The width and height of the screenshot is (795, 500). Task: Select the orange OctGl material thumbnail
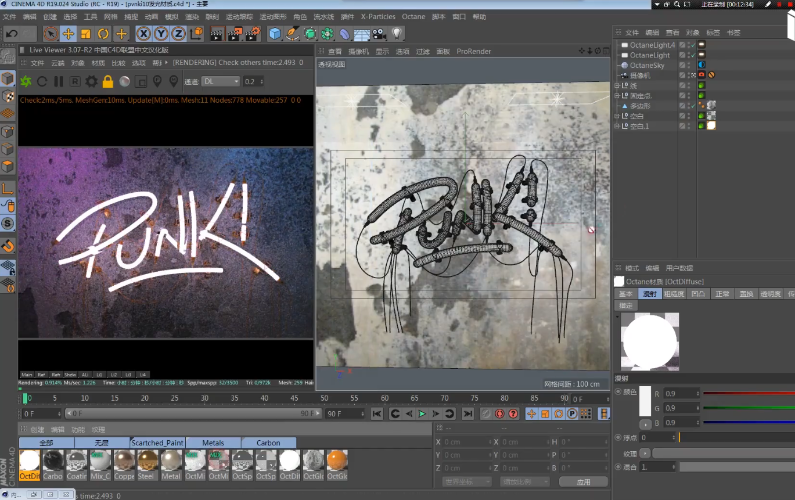click(x=337, y=461)
